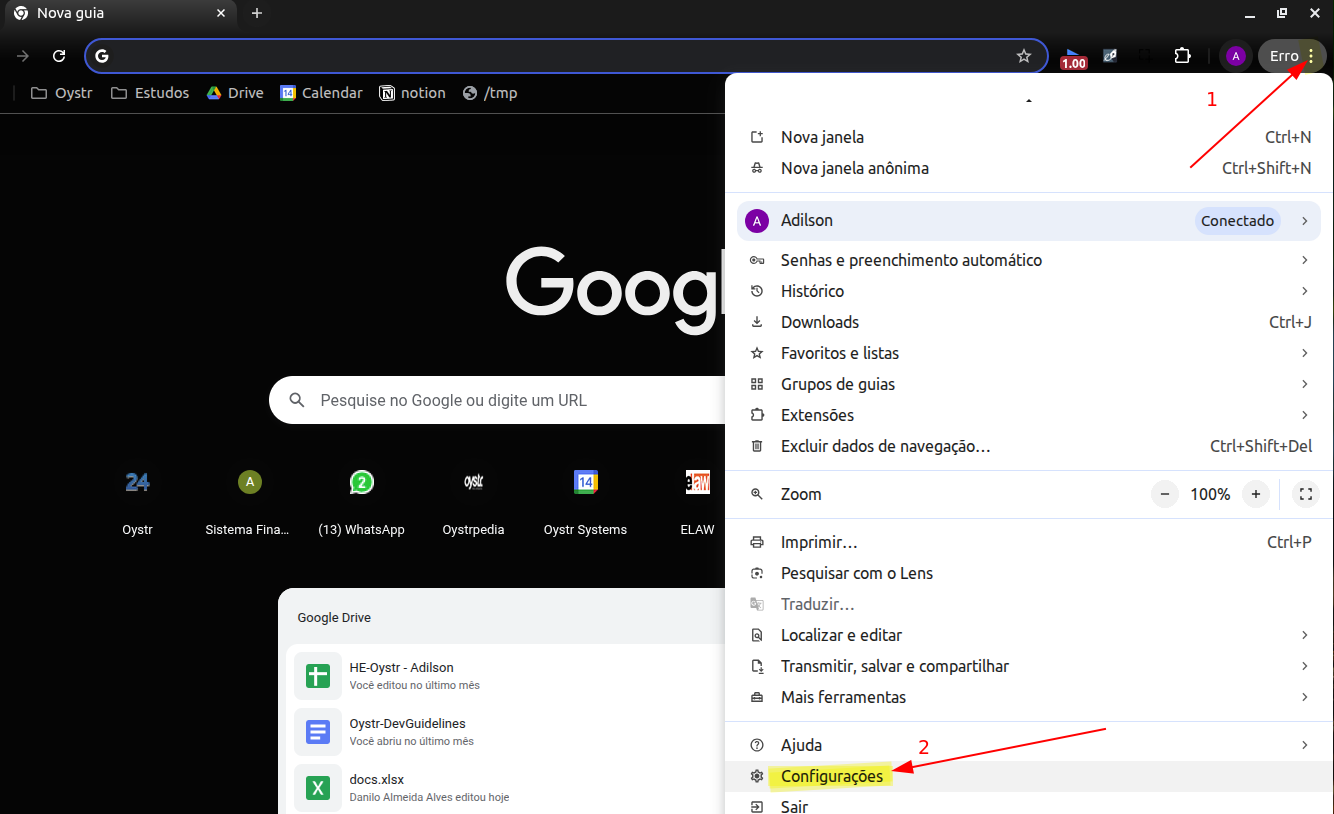1334x814 pixels.
Task: Choose Pesquisar com o Lens
Action: (1029, 573)
